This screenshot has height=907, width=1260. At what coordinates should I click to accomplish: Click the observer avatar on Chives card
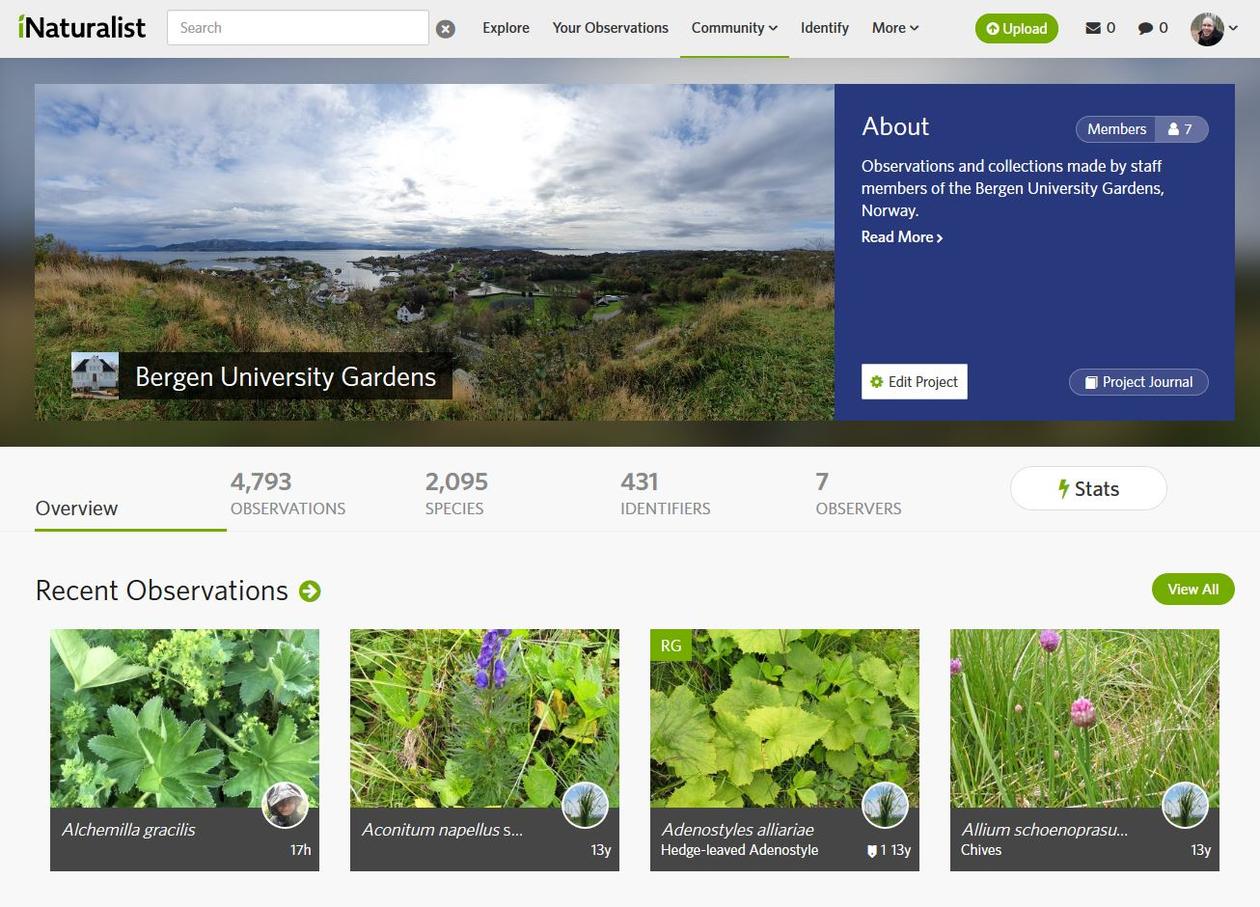click(x=1185, y=805)
